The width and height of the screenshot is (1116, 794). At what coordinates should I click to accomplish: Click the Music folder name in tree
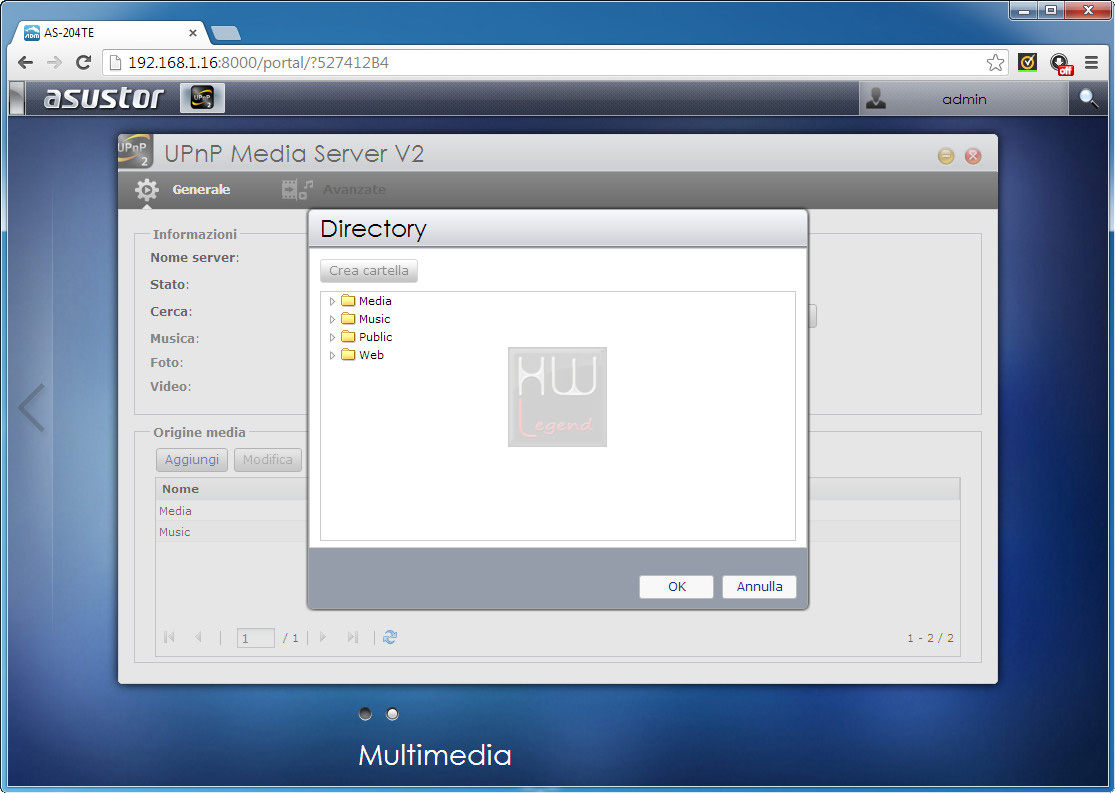coord(374,319)
